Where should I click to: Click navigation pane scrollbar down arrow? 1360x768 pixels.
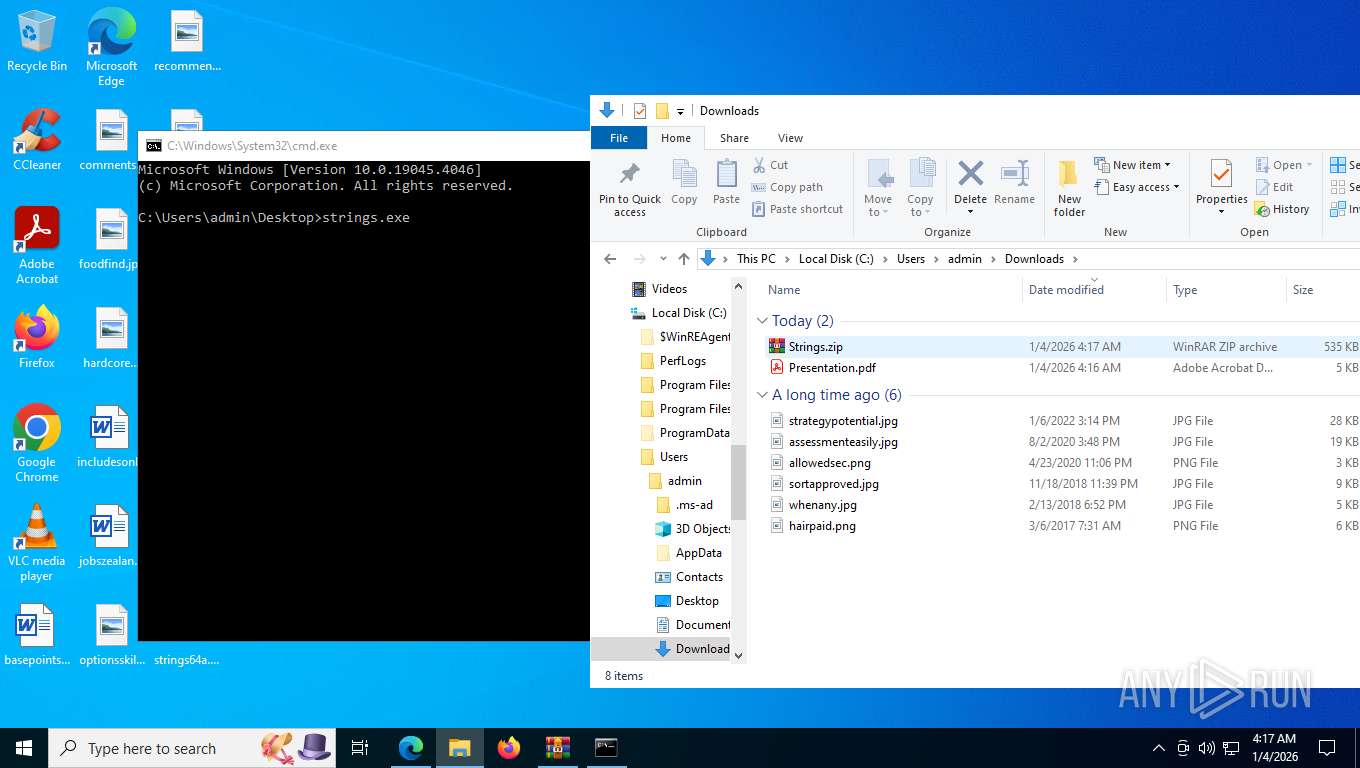pos(739,655)
